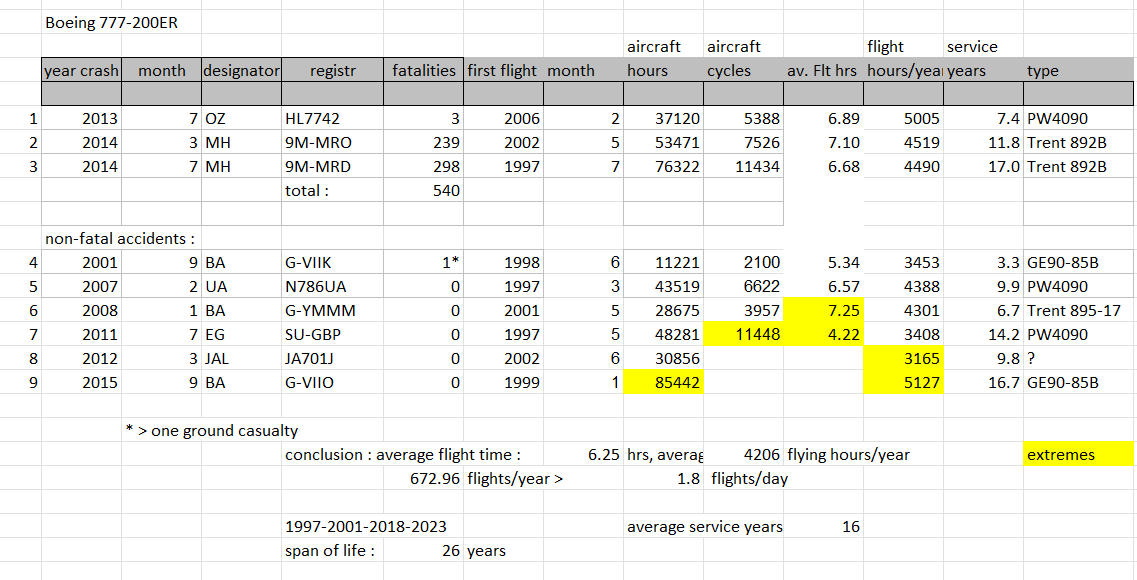Select aircraft hours cell 53471
The image size is (1137, 580).
point(663,142)
